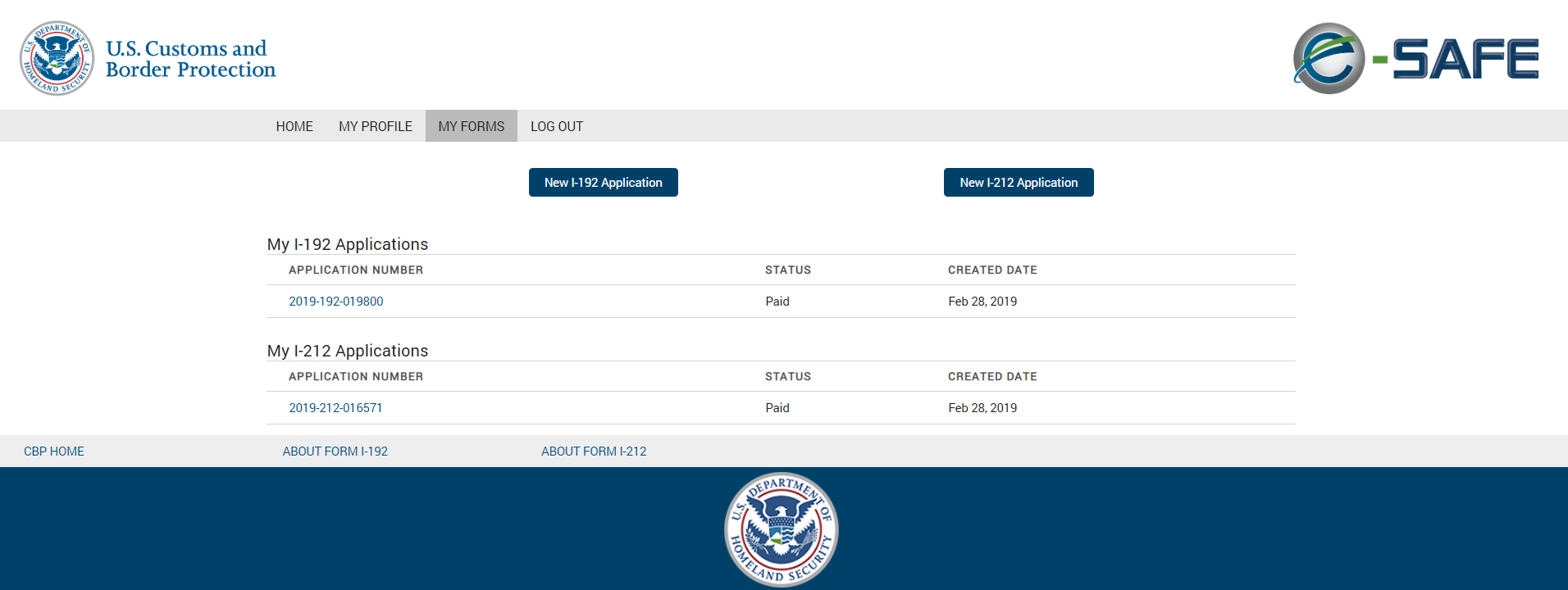Open application number 2019-192-019800
Viewport: 1568px width, 590px height.
[336, 302]
